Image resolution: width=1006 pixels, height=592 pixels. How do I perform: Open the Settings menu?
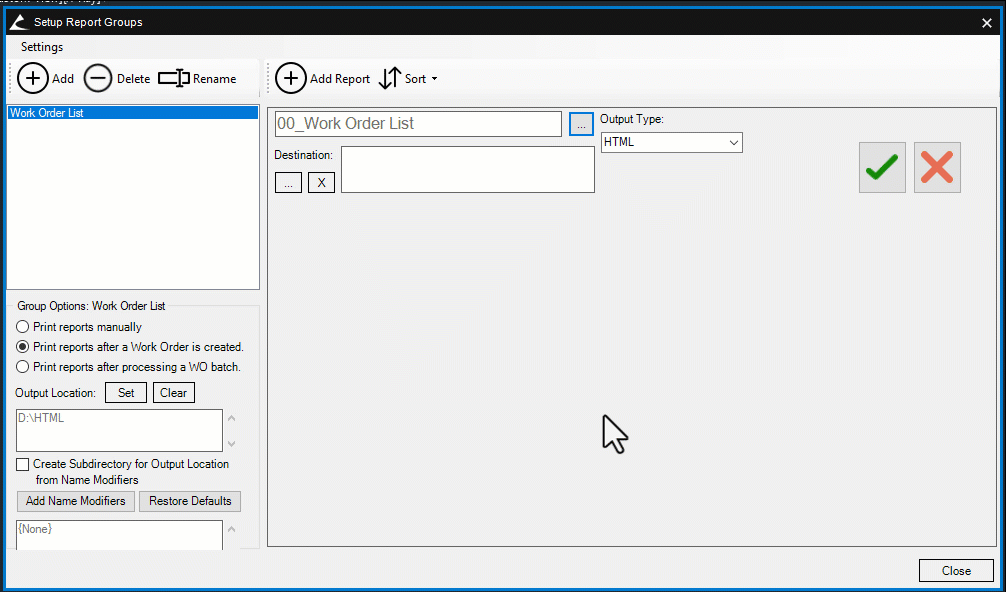[42, 47]
